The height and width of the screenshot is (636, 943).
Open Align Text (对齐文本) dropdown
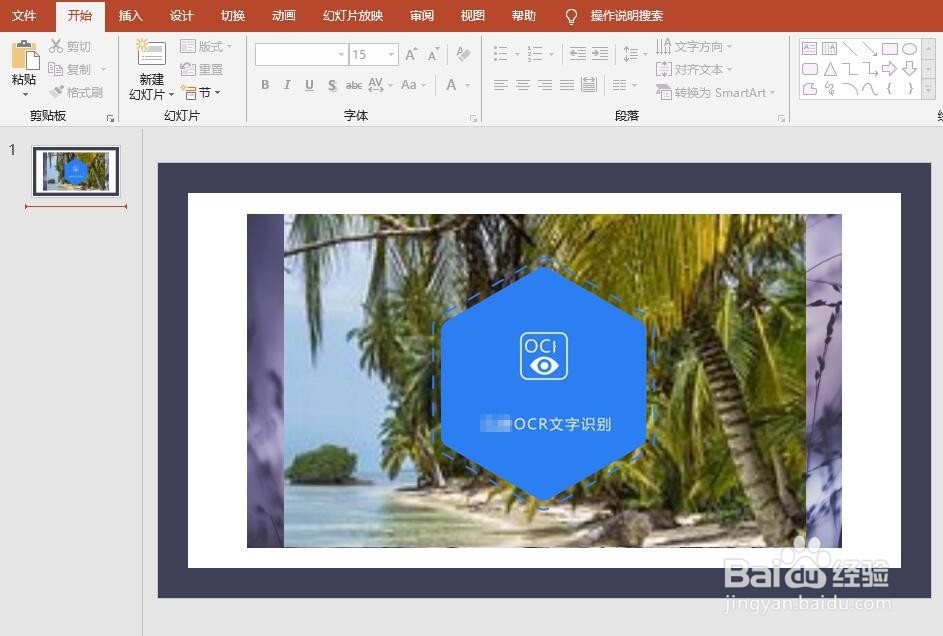coord(694,69)
